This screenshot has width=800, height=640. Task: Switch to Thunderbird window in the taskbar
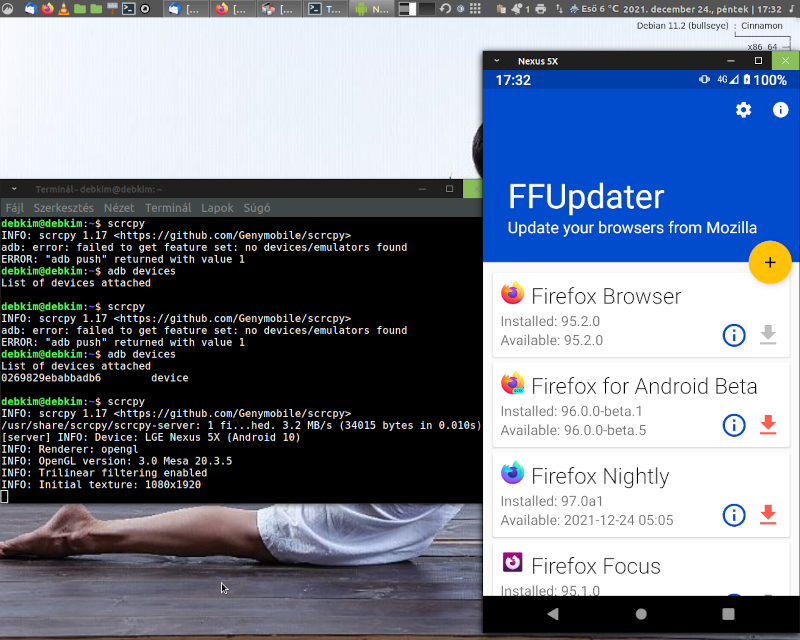tap(185, 9)
